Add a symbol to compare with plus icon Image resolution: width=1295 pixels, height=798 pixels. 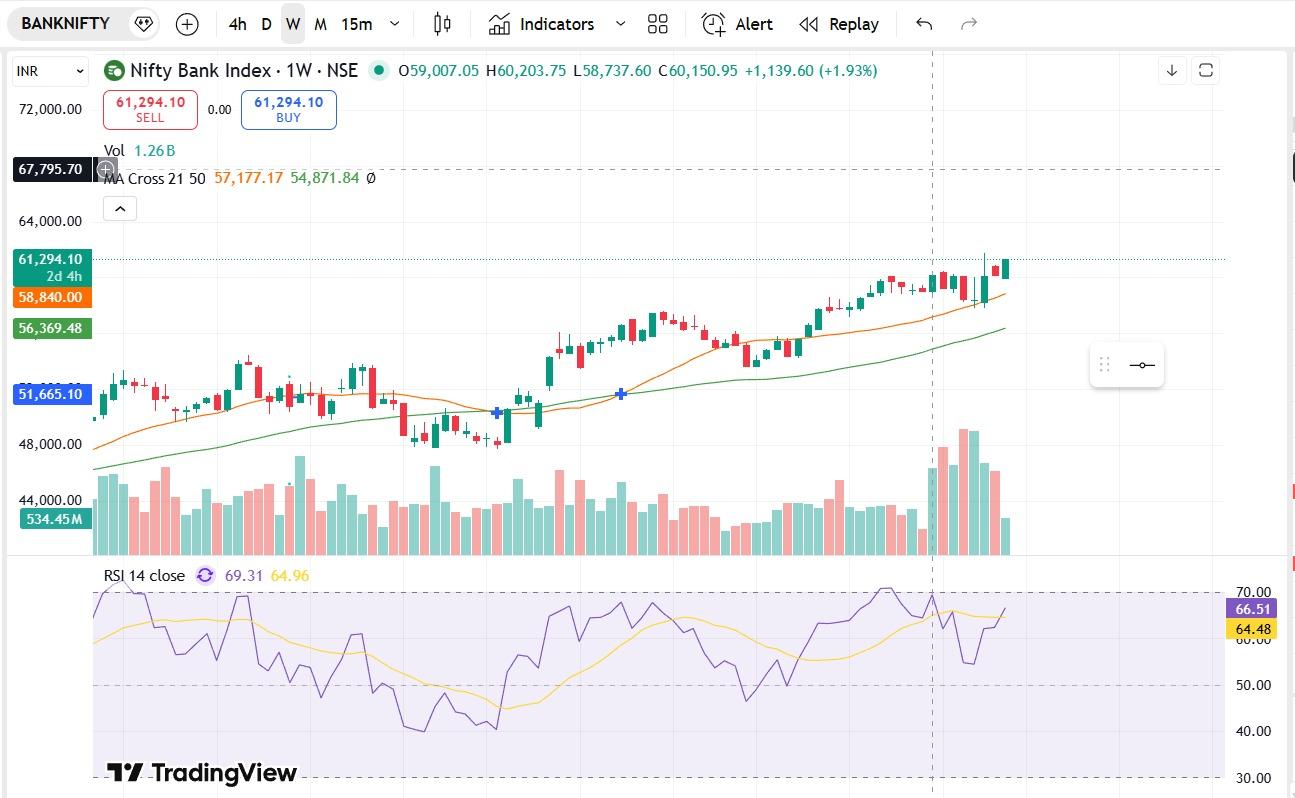click(187, 24)
